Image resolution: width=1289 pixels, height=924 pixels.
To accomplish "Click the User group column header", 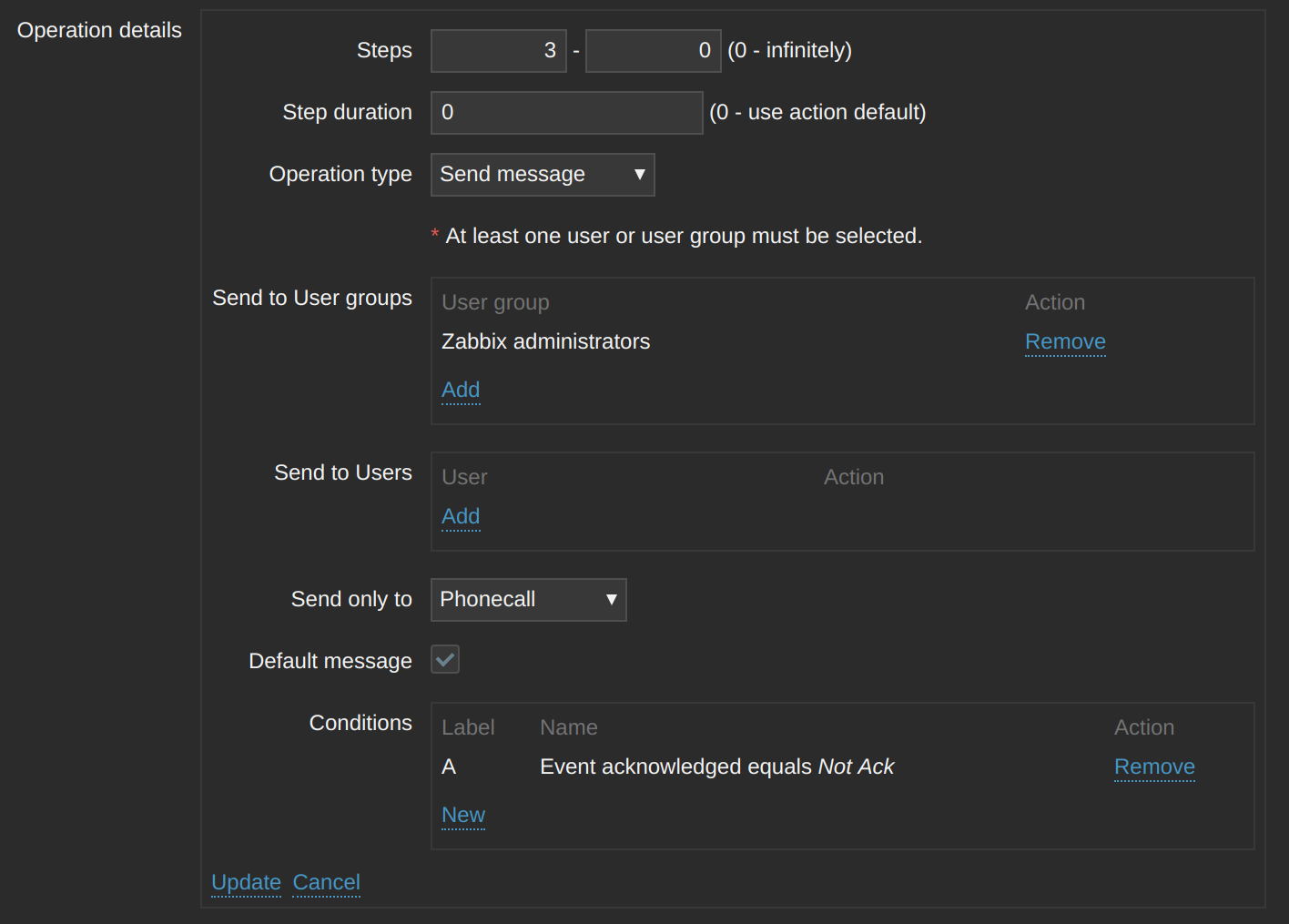I will [x=495, y=303].
